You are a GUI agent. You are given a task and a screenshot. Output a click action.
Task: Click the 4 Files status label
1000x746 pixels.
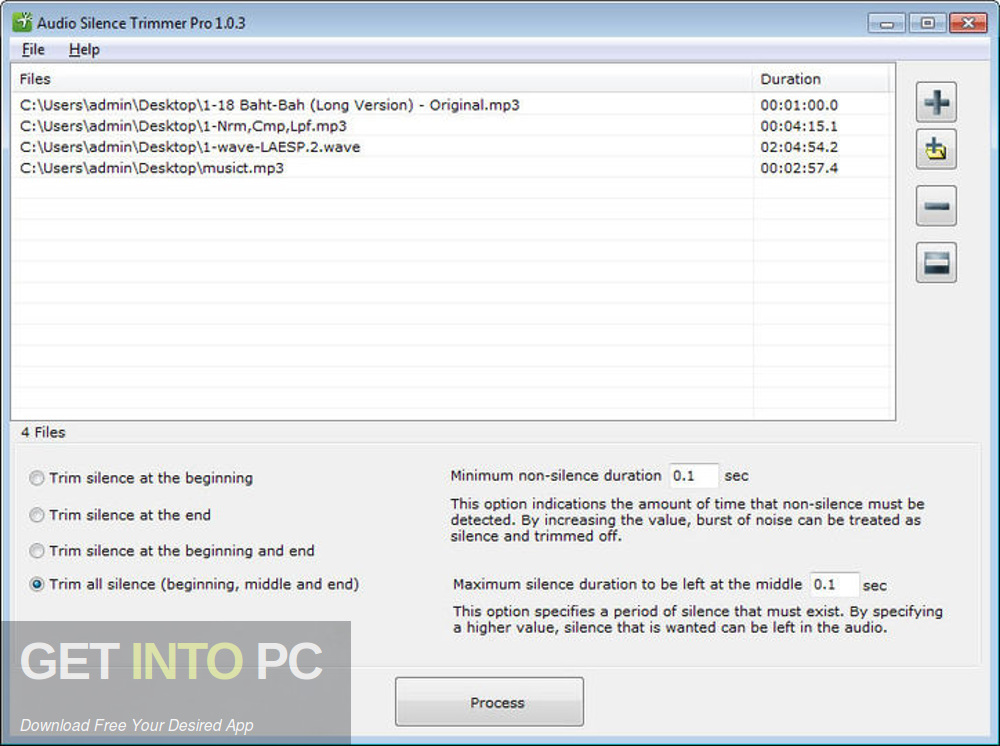[x=43, y=432]
